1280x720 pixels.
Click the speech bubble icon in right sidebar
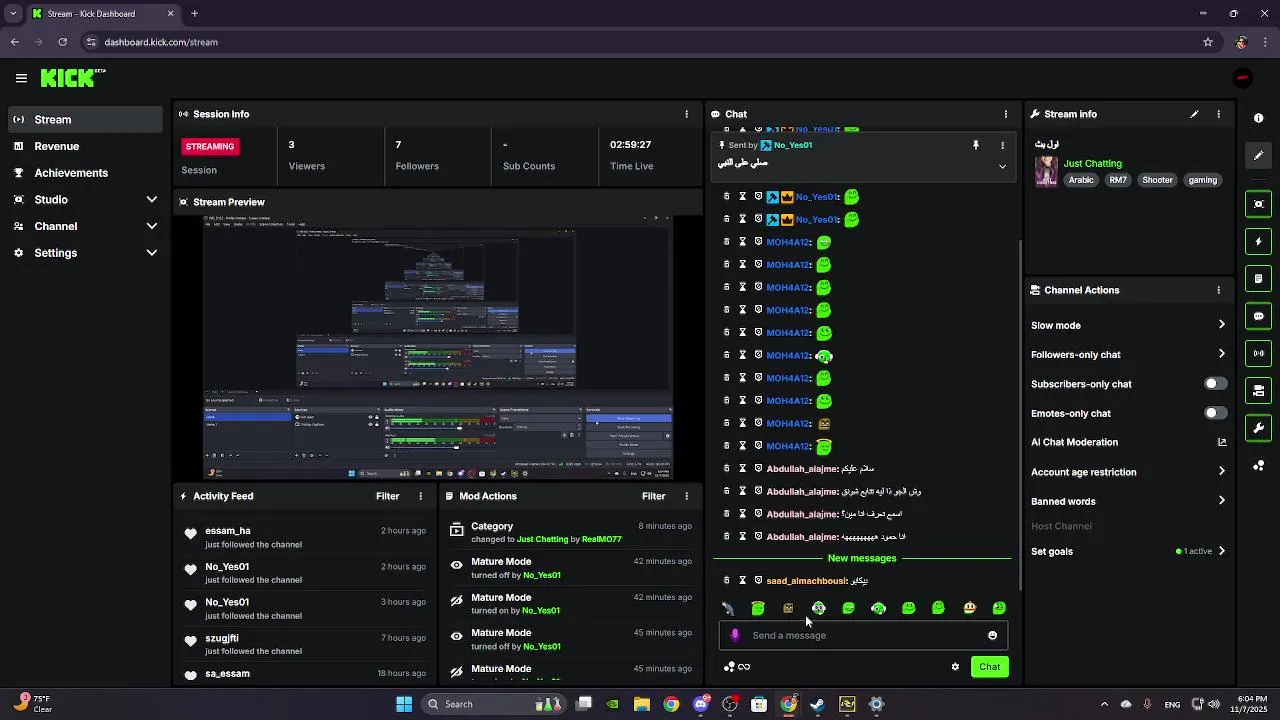click(1258, 316)
